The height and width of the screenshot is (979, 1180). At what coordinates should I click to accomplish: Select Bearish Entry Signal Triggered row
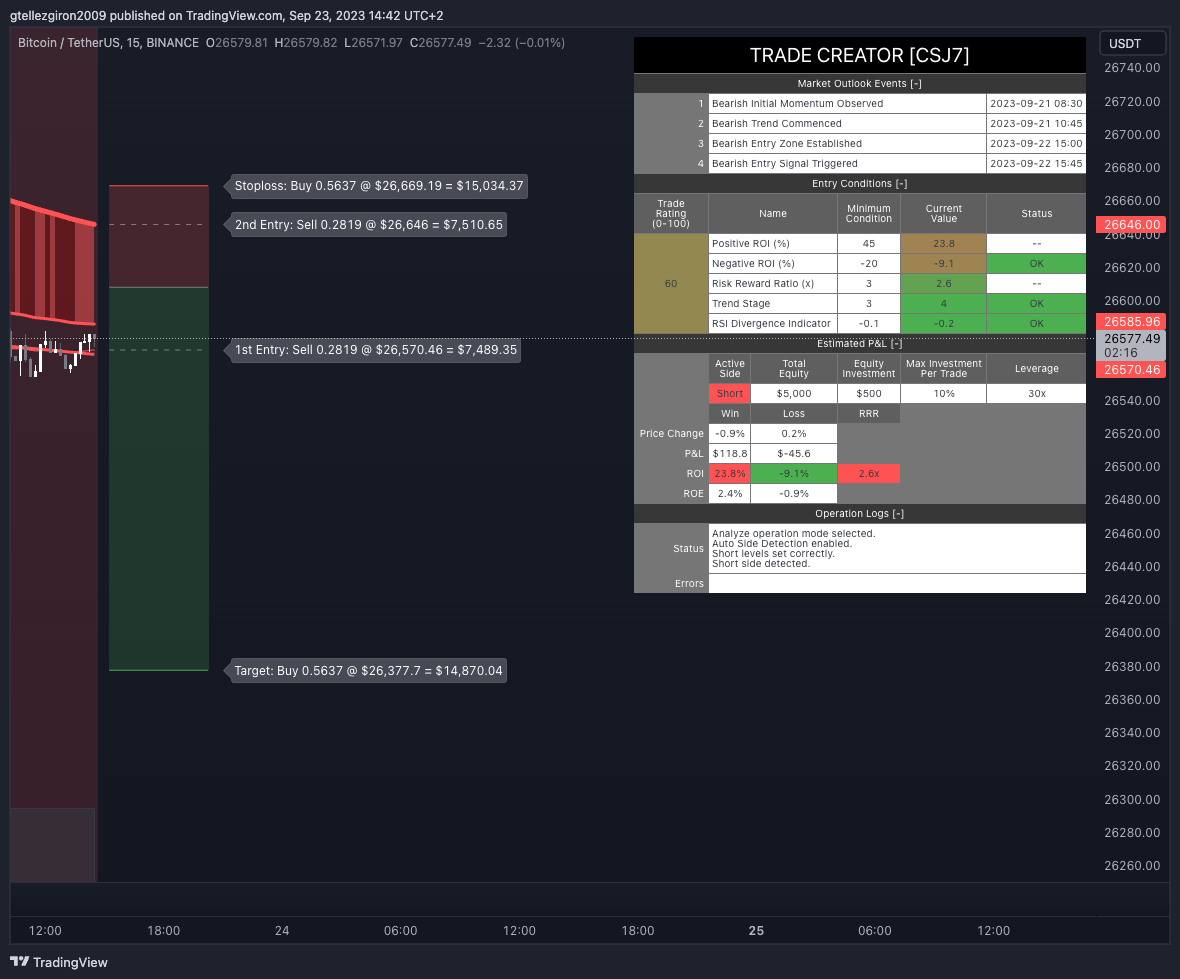847,163
